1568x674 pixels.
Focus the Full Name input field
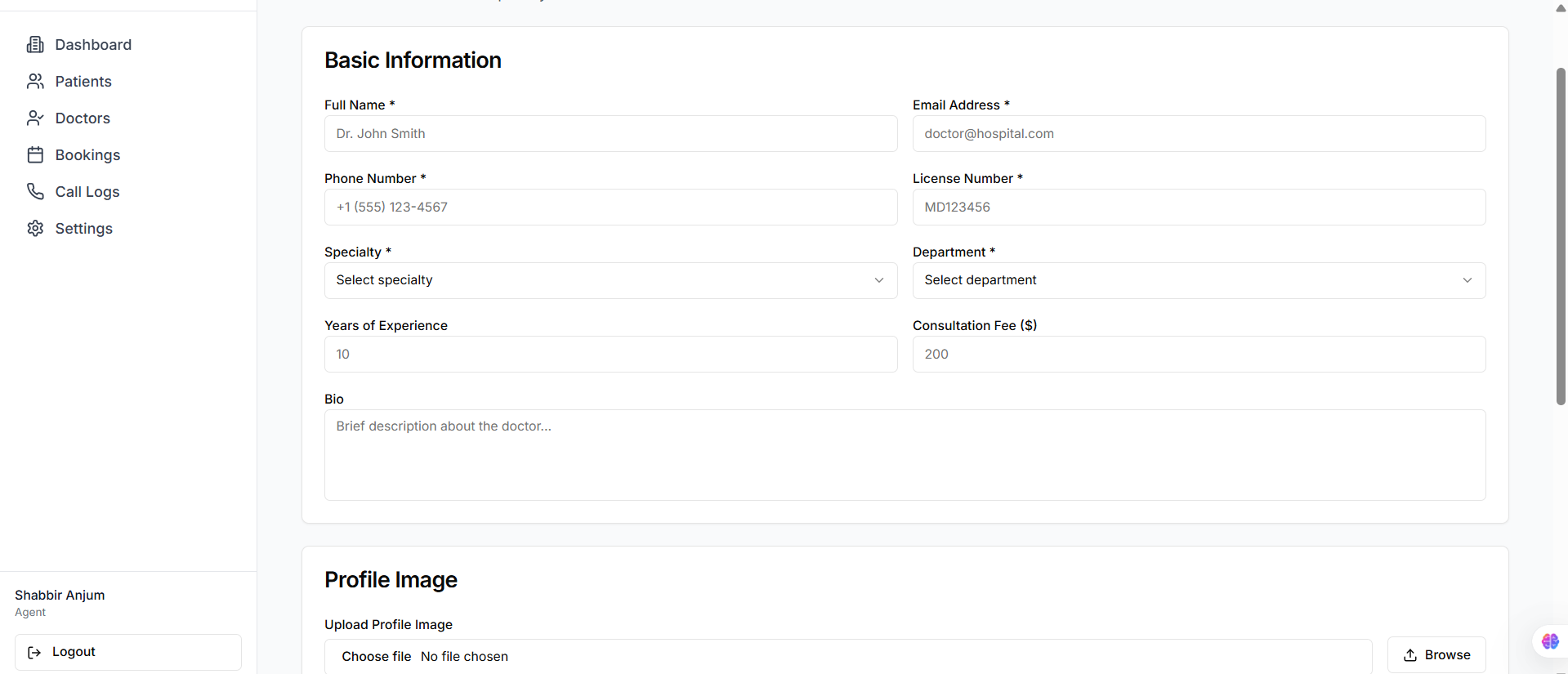tap(610, 133)
